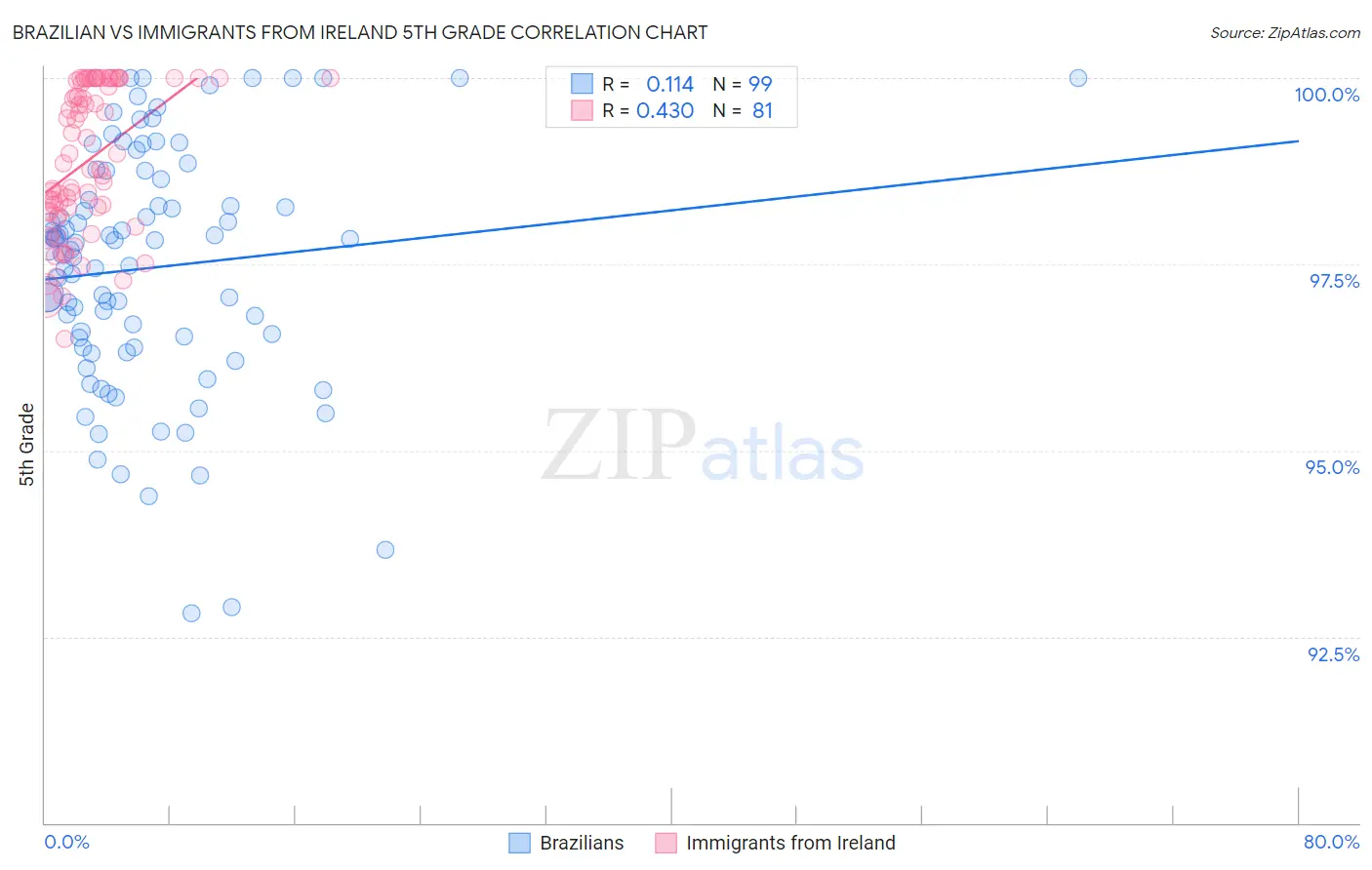Click the 92.5% y-axis label

pyautogui.click(x=1333, y=654)
